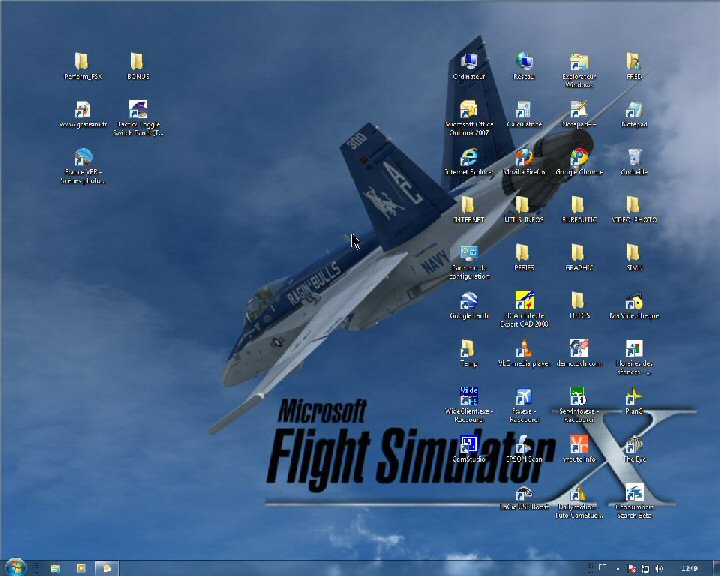Launch VLC media player

click(x=524, y=353)
